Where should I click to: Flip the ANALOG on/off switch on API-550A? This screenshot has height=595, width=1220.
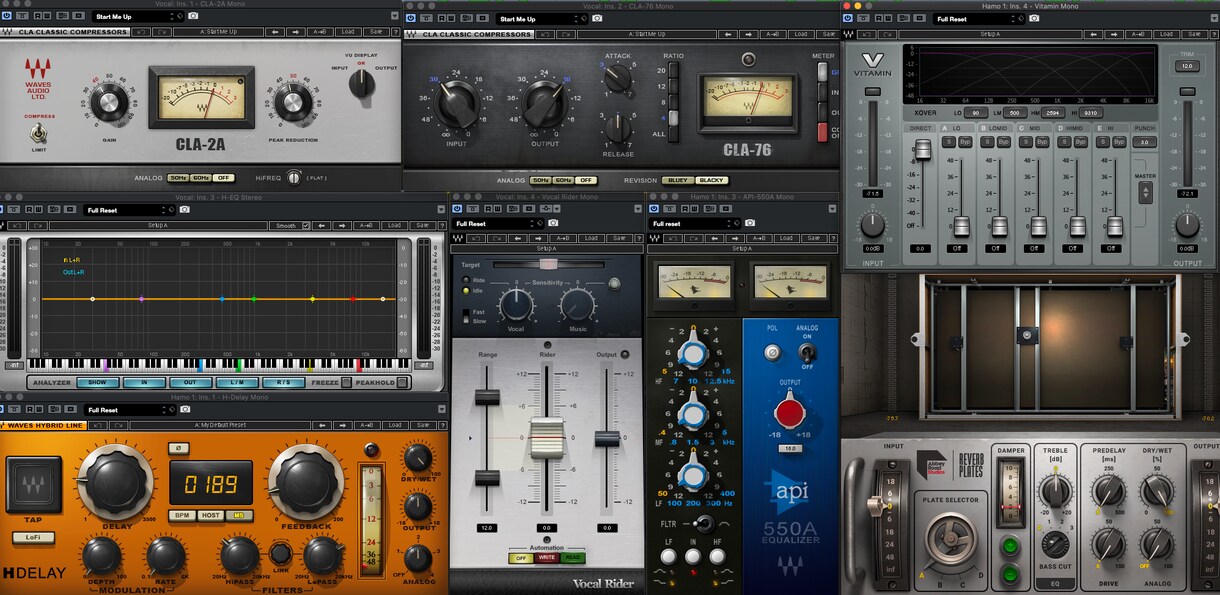pyautogui.click(x=807, y=352)
